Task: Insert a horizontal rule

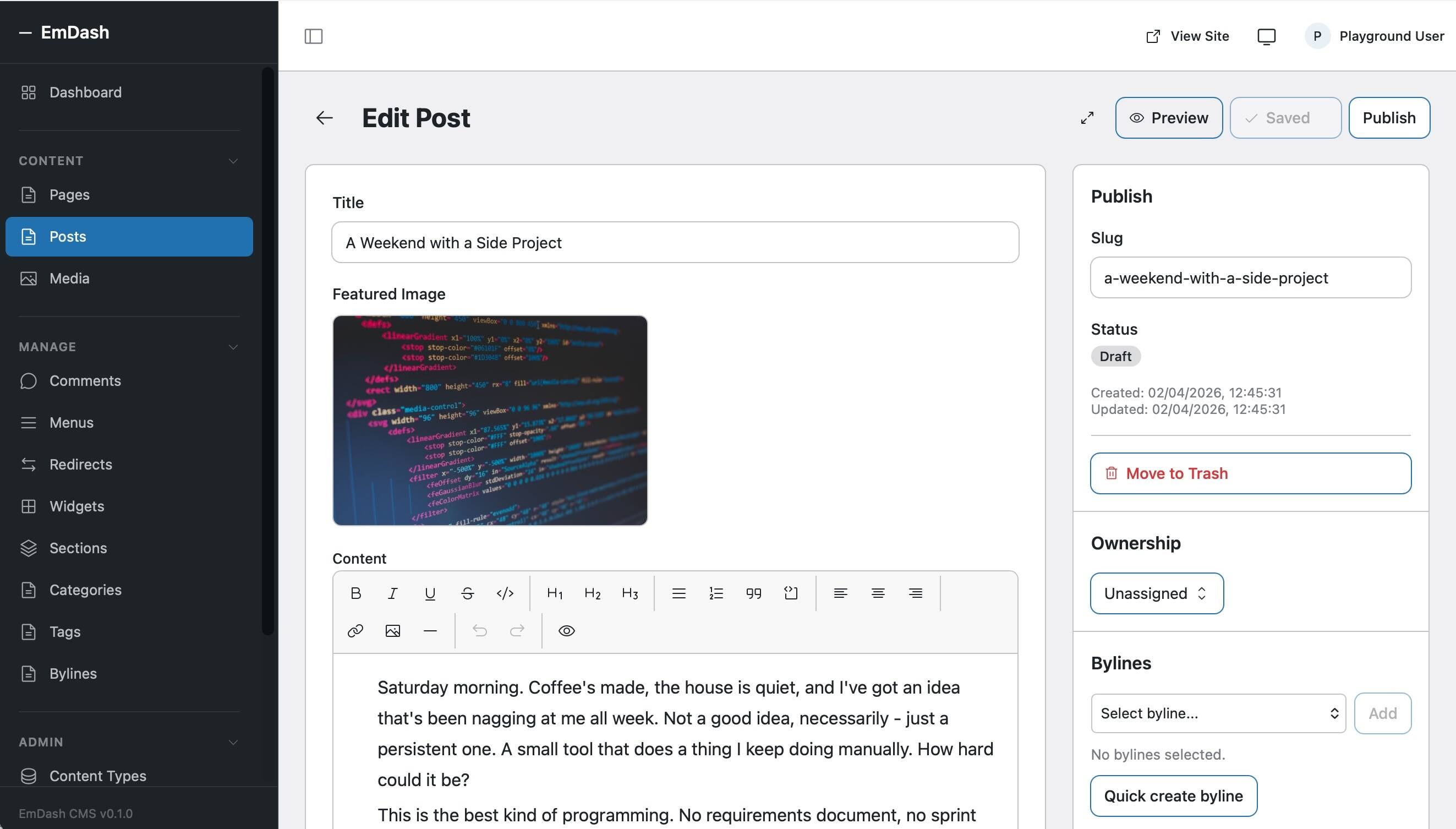Action: tap(431, 630)
